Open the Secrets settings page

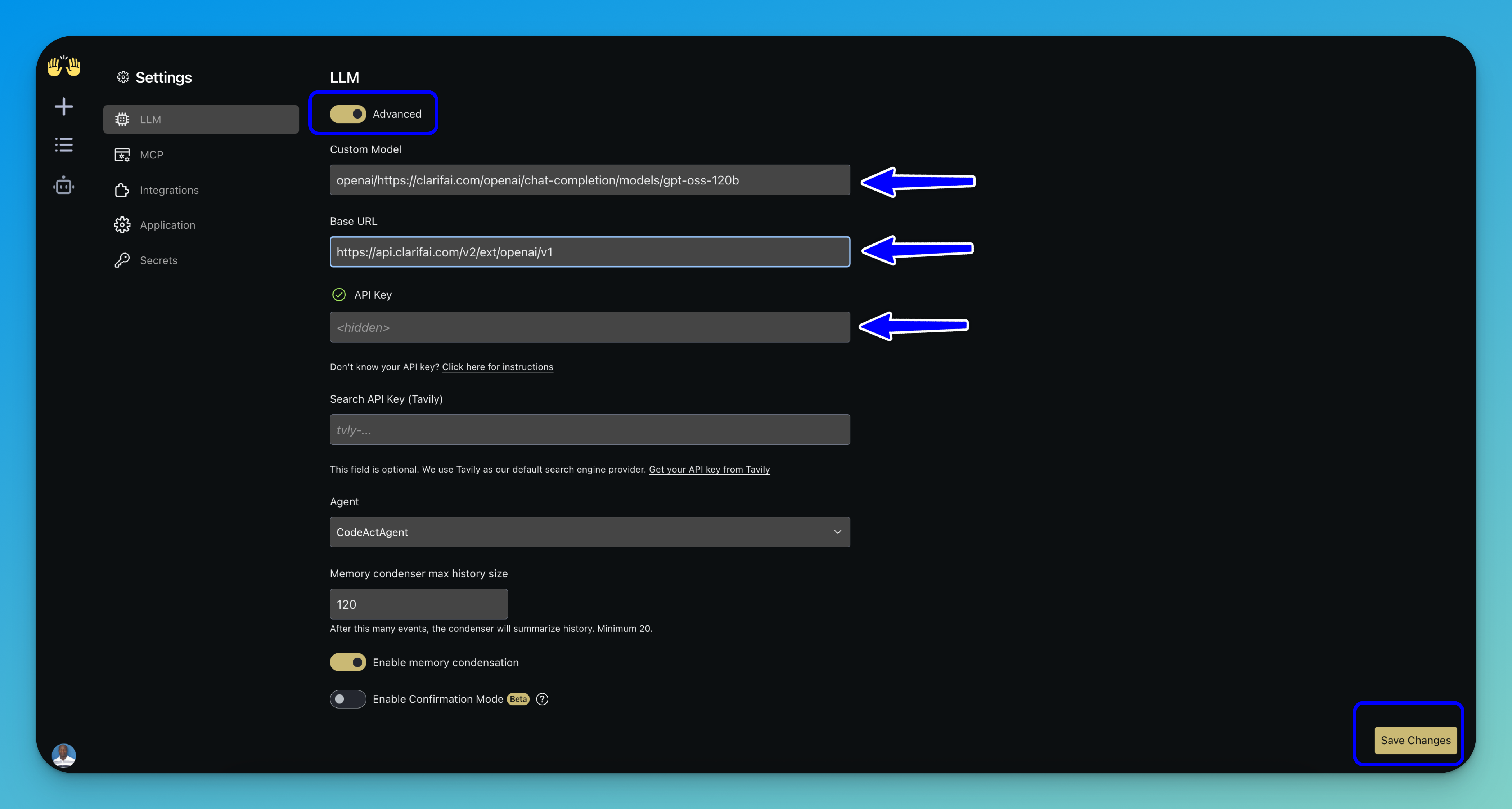pyautogui.click(x=158, y=260)
